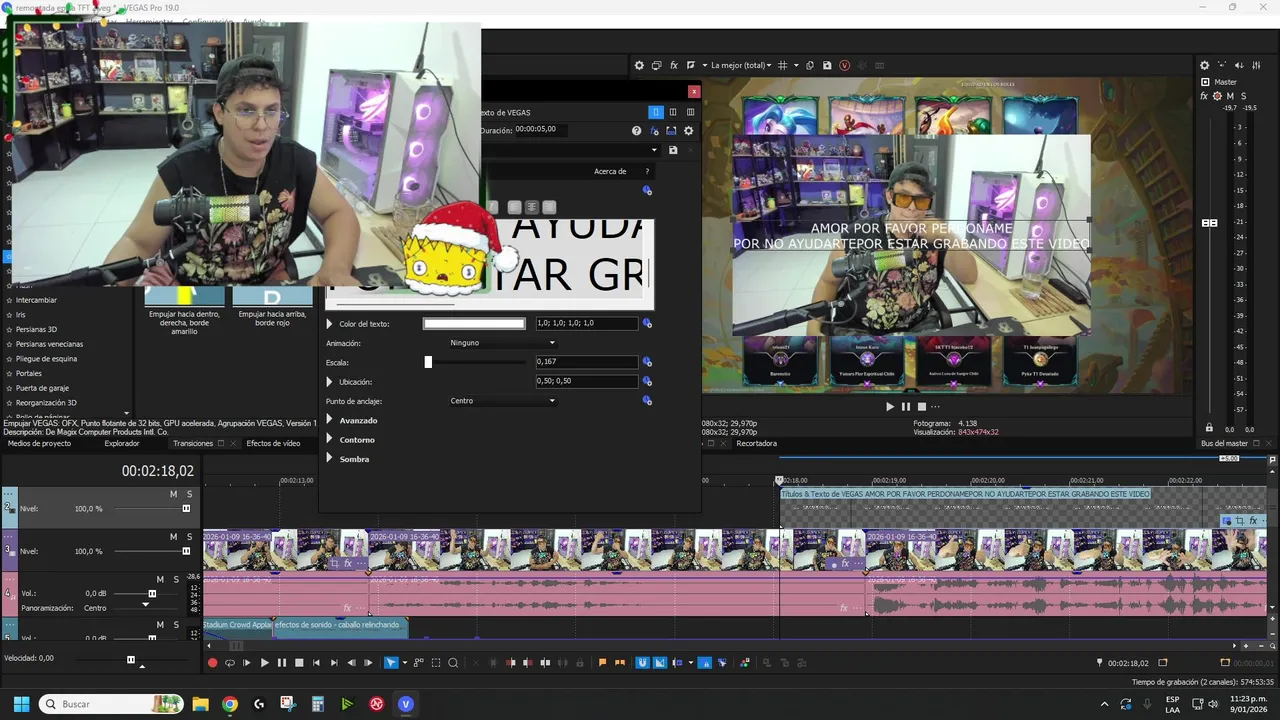1280x720 pixels.
Task: Open help in the titles dialog
Action: [x=636, y=130]
